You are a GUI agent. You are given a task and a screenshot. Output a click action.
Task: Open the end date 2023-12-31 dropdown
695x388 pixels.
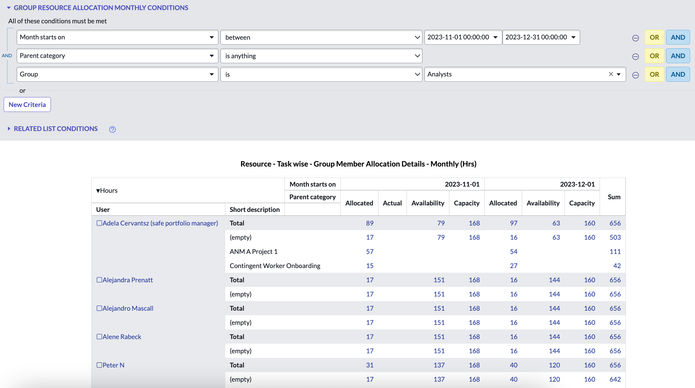pos(541,37)
